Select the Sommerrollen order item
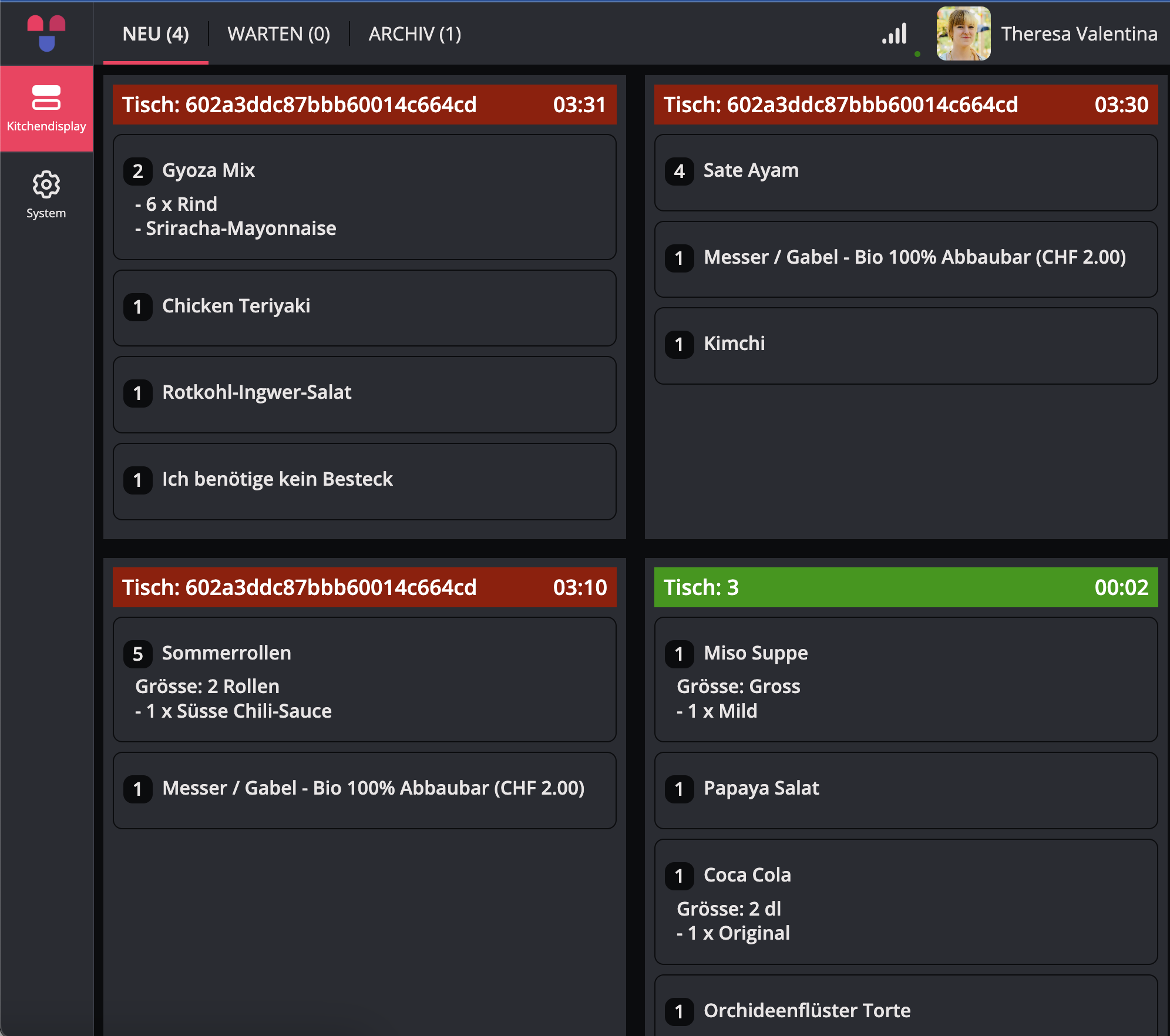 tap(365, 680)
